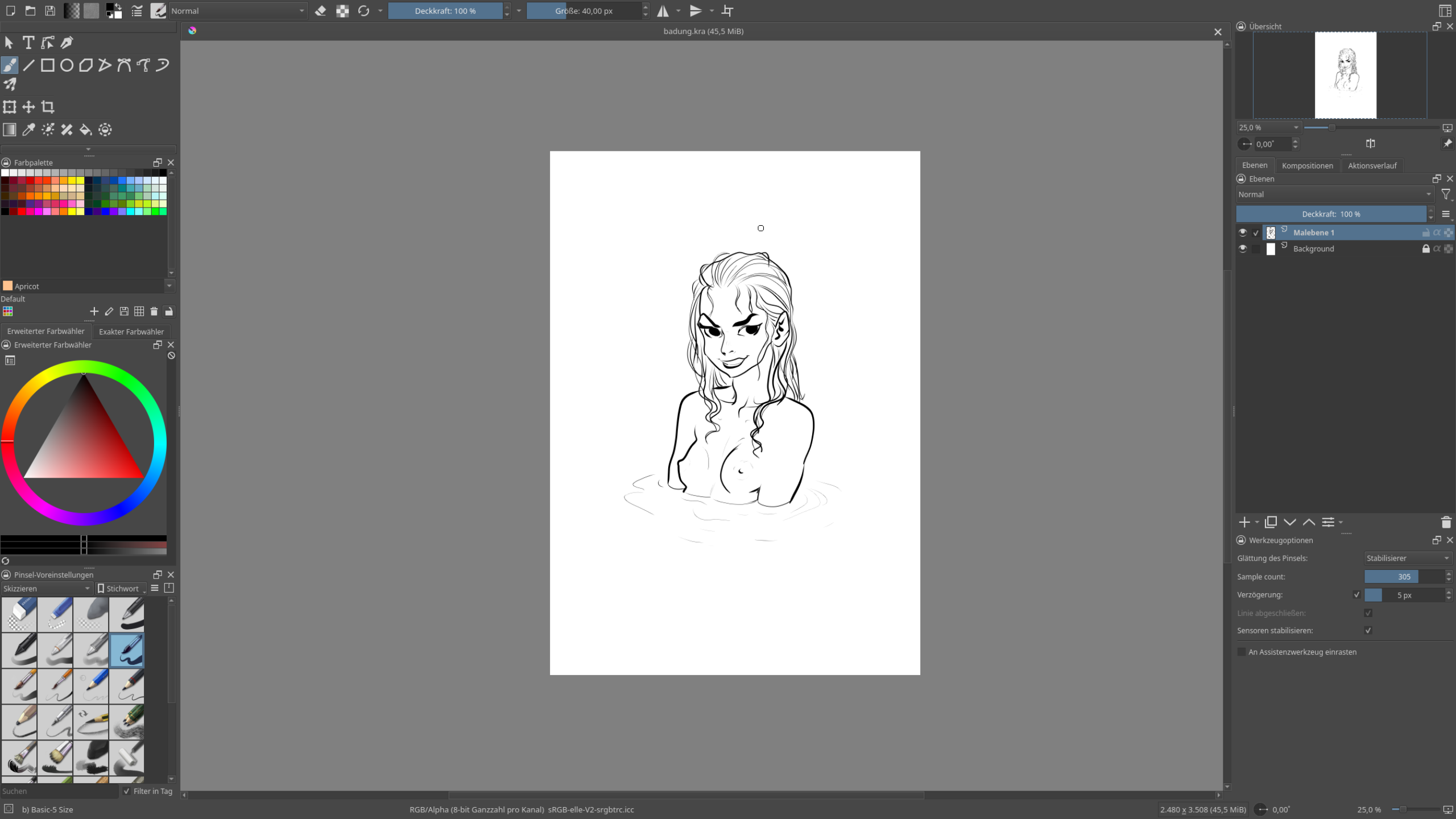The height and width of the screenshot is (819, 1456).
Task: Open the Normal blending mode dropdown in toolbar
Action: pyautogui.click(x=238, y=11)
